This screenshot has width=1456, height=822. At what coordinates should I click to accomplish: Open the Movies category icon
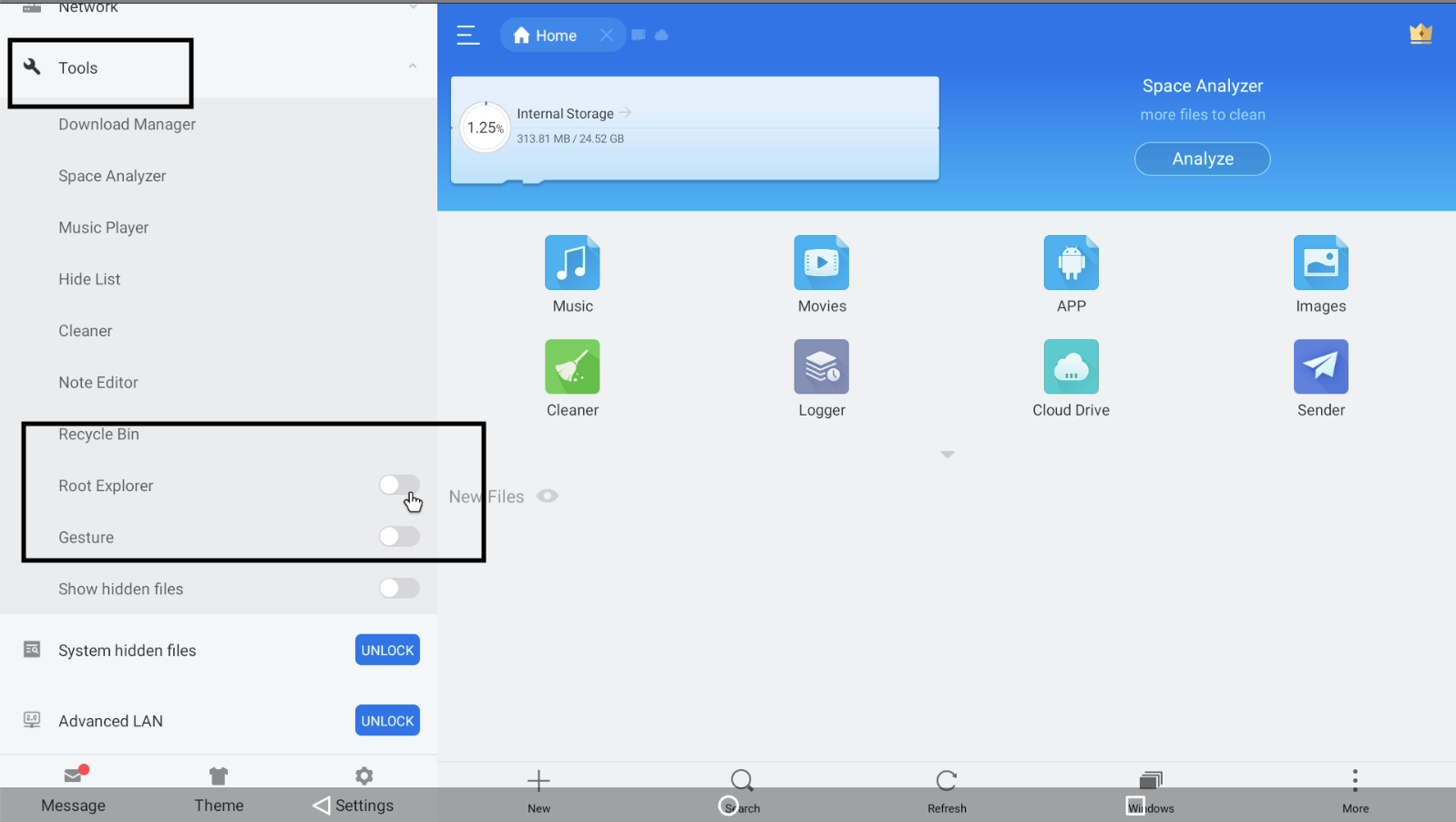pyautogui.click(x=821, y=263)
